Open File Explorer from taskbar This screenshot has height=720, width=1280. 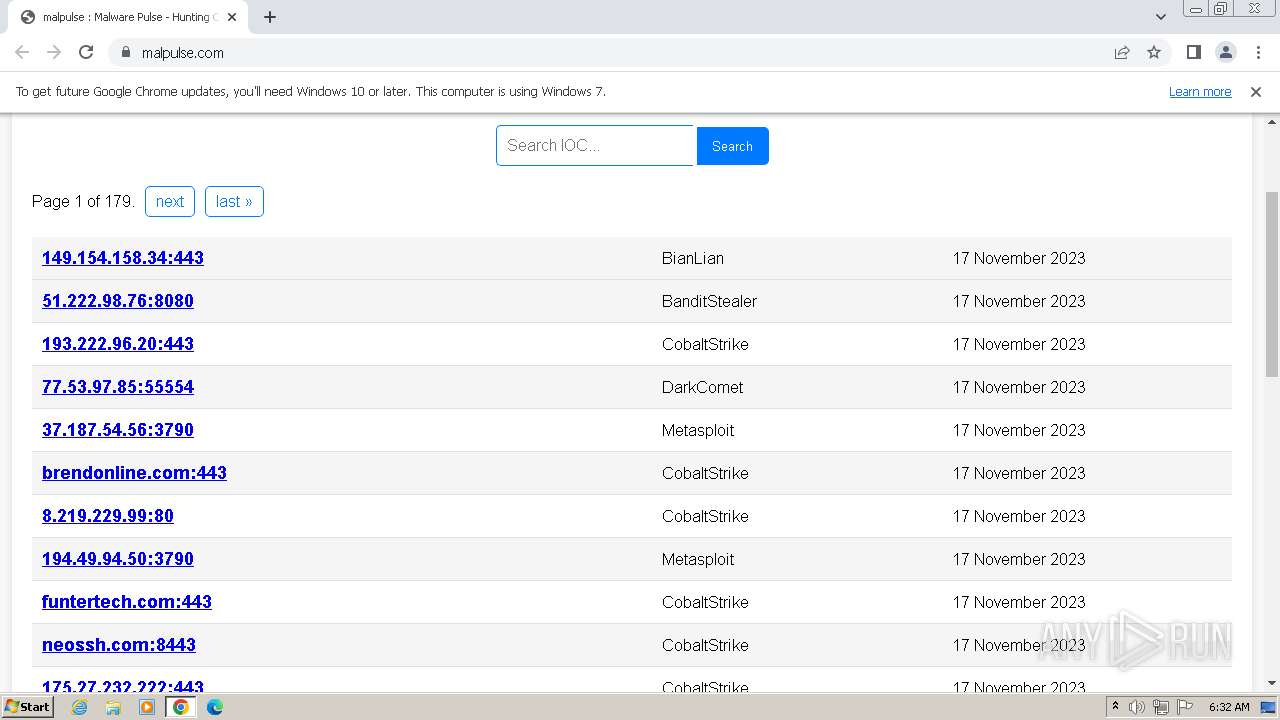click(113, 707)
